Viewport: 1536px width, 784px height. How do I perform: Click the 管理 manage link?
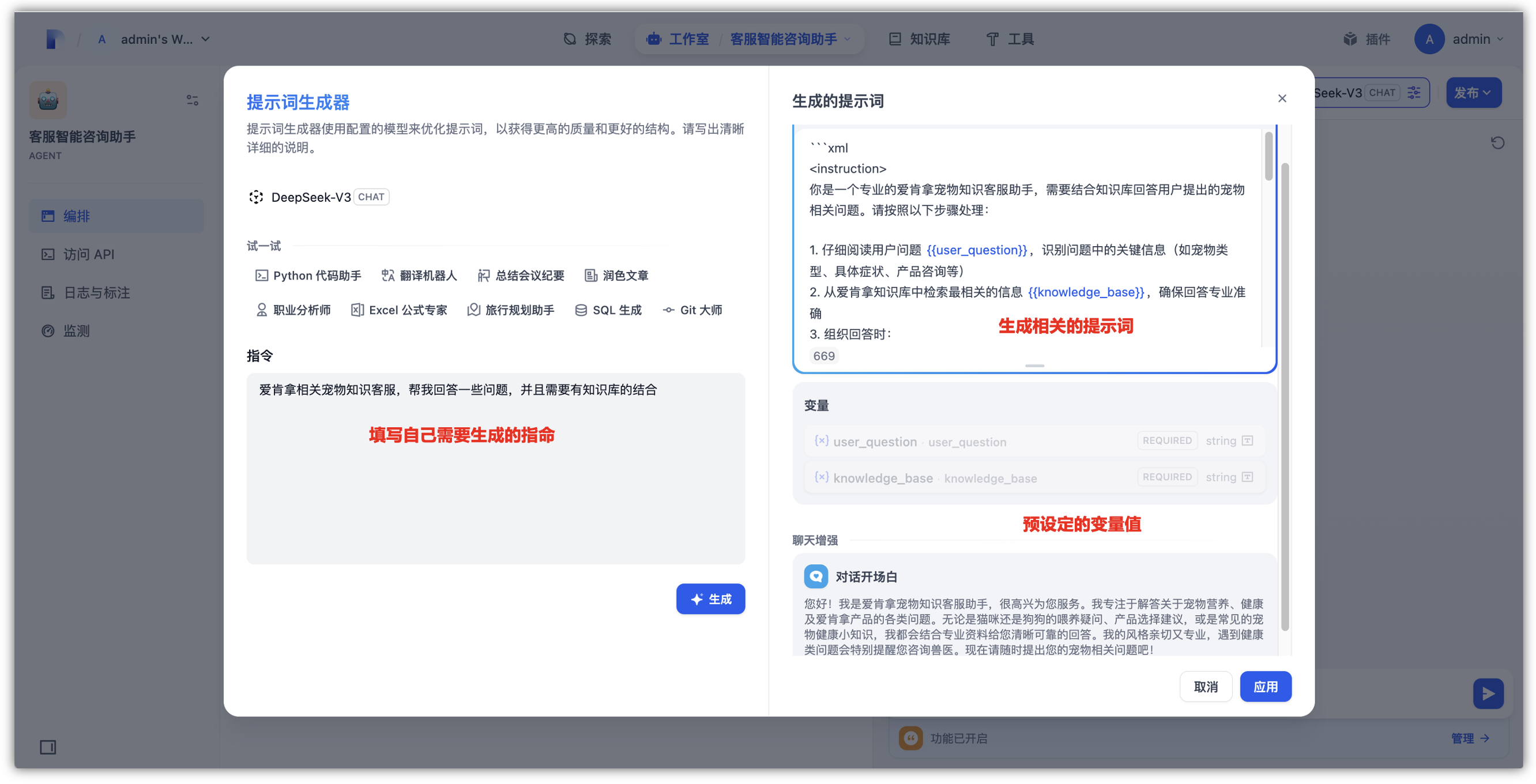coord(1470,738)
